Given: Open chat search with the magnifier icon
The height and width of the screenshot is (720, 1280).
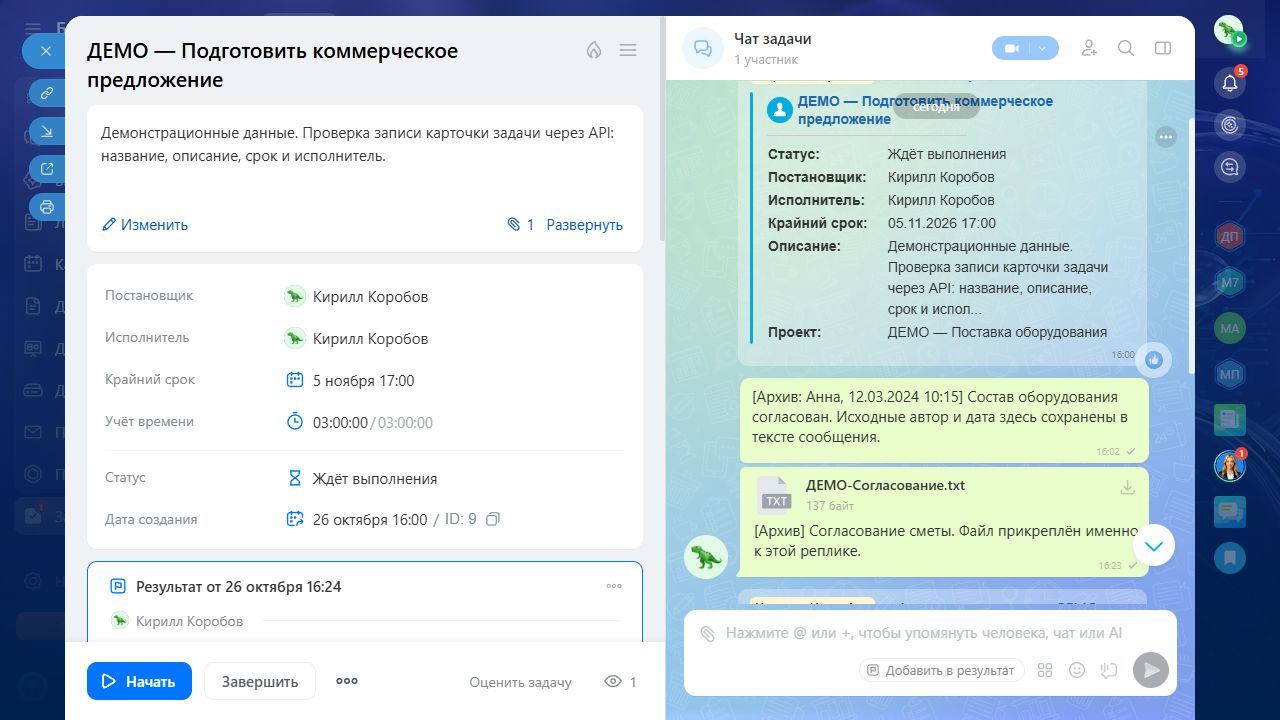Looking at the screenshot, I should (1126, 48).
